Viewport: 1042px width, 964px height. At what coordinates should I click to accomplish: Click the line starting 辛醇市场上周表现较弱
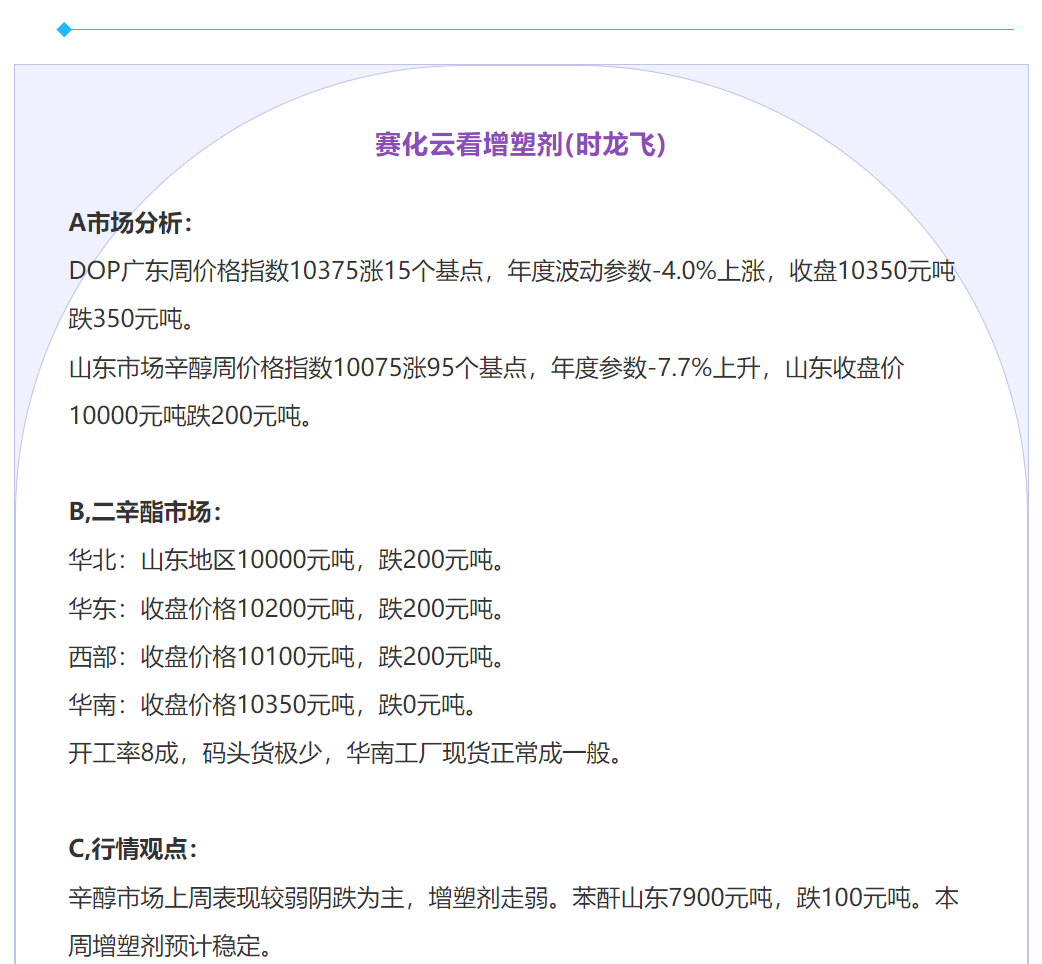(514, 898)
